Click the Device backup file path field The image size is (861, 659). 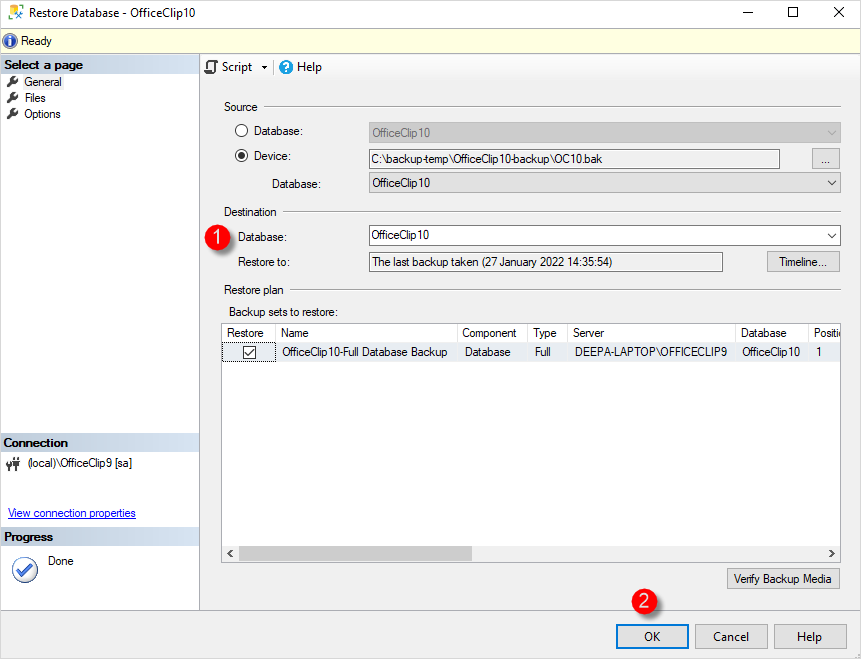(574, 159)
